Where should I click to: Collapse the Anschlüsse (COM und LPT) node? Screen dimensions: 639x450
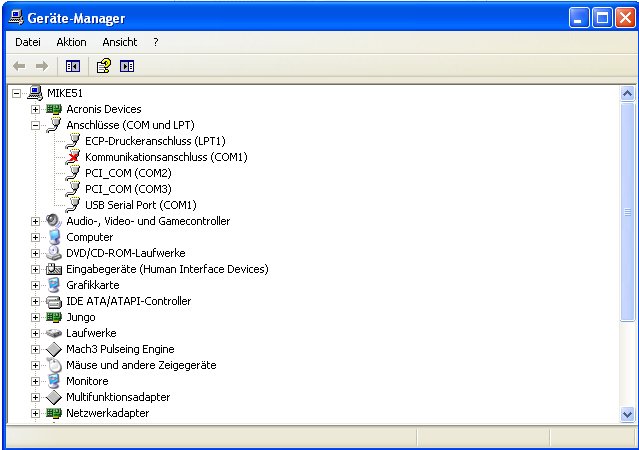(x=35, y=125)
